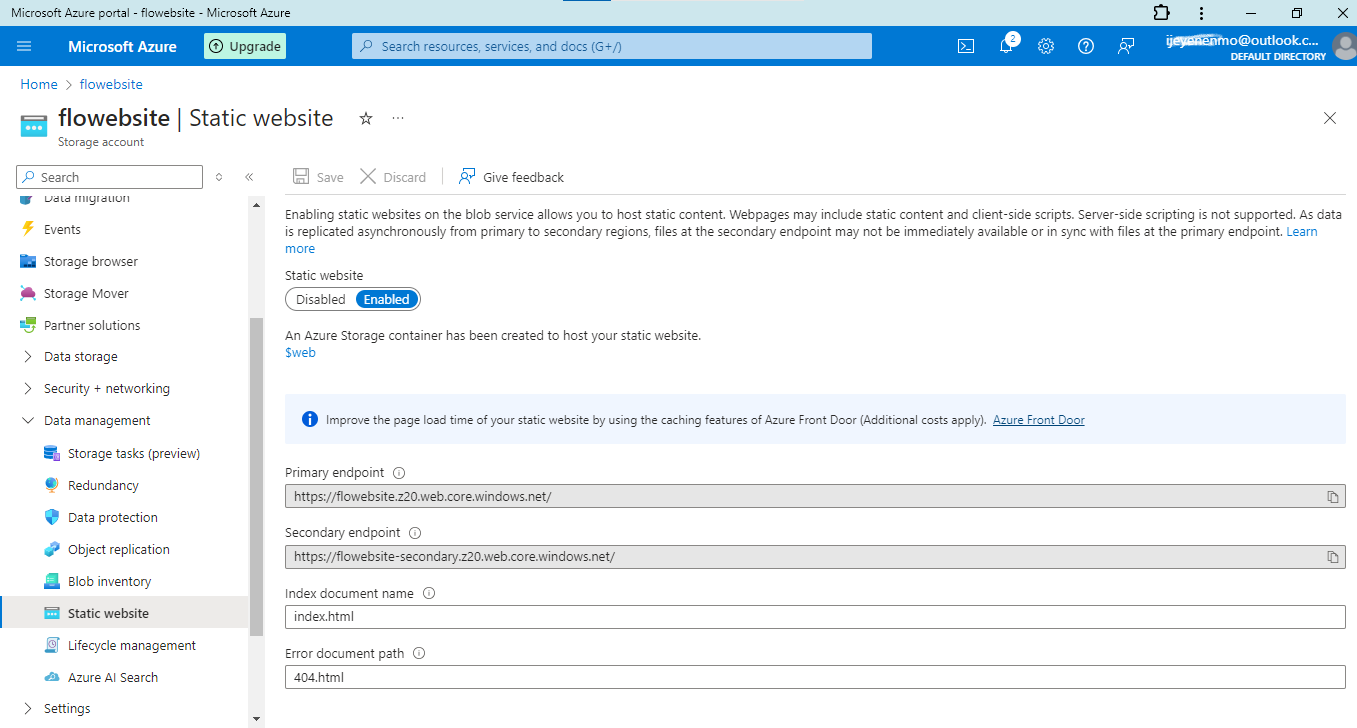Image resolution: width=1357 pixels, height=728 pixels.
Task: Open the notifications bell
Action: pos(1006,46)
